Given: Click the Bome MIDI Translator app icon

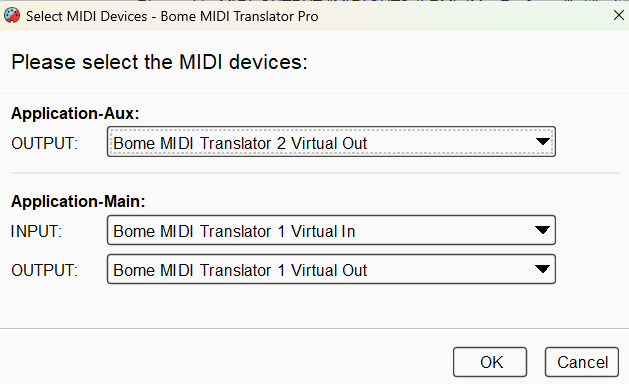Looking at the screenshot, I should point(12,16).
